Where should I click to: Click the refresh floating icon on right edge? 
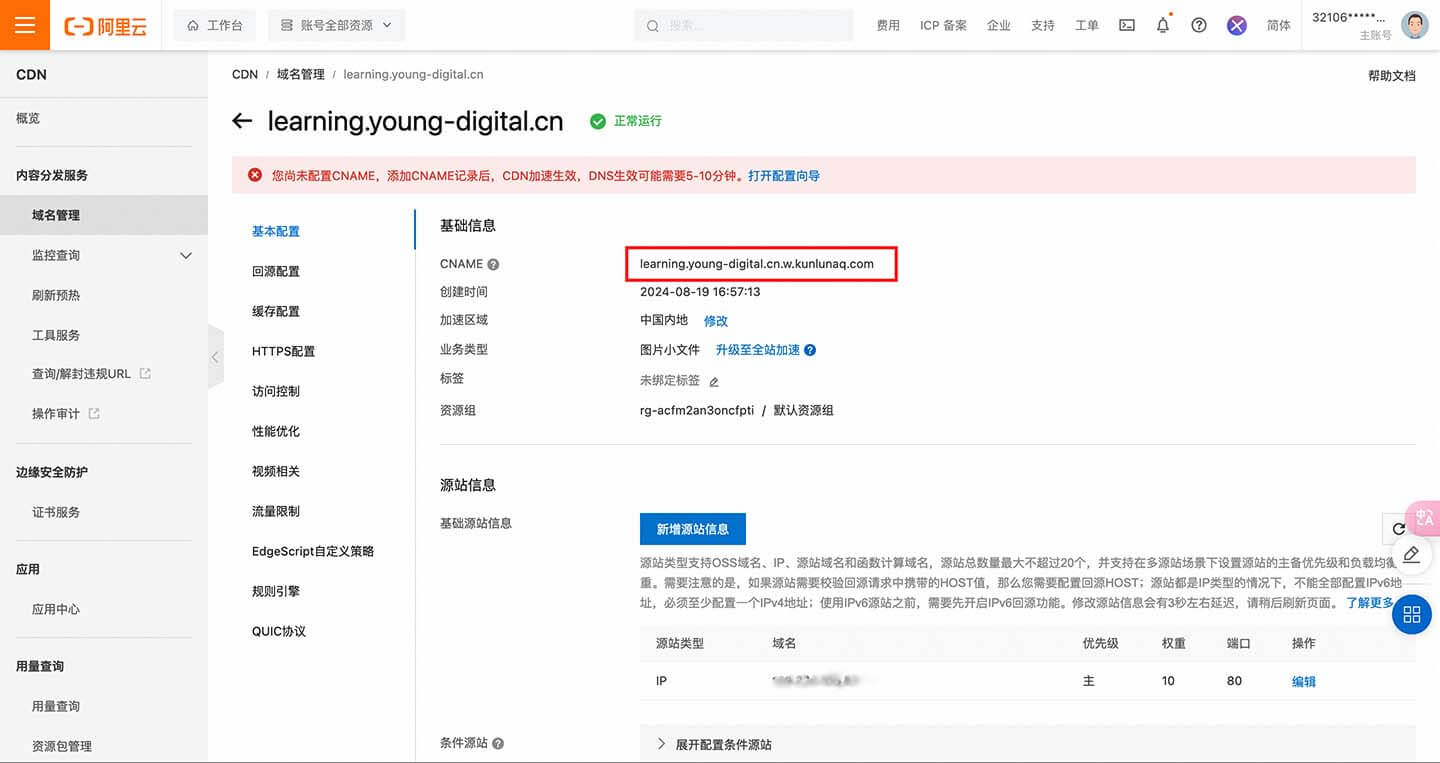[1400, 528]
